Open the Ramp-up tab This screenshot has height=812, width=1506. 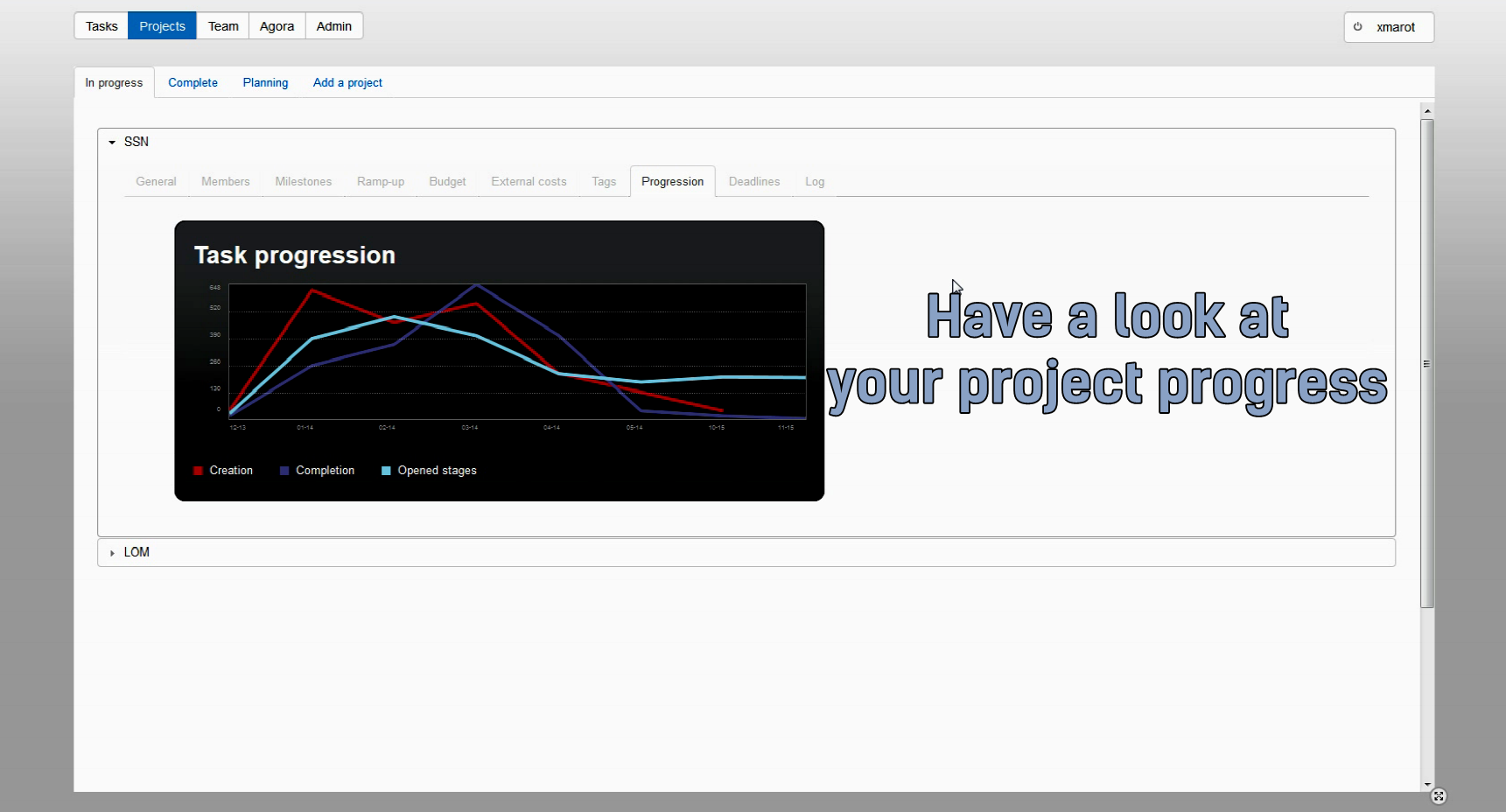(x=381, y=181)
